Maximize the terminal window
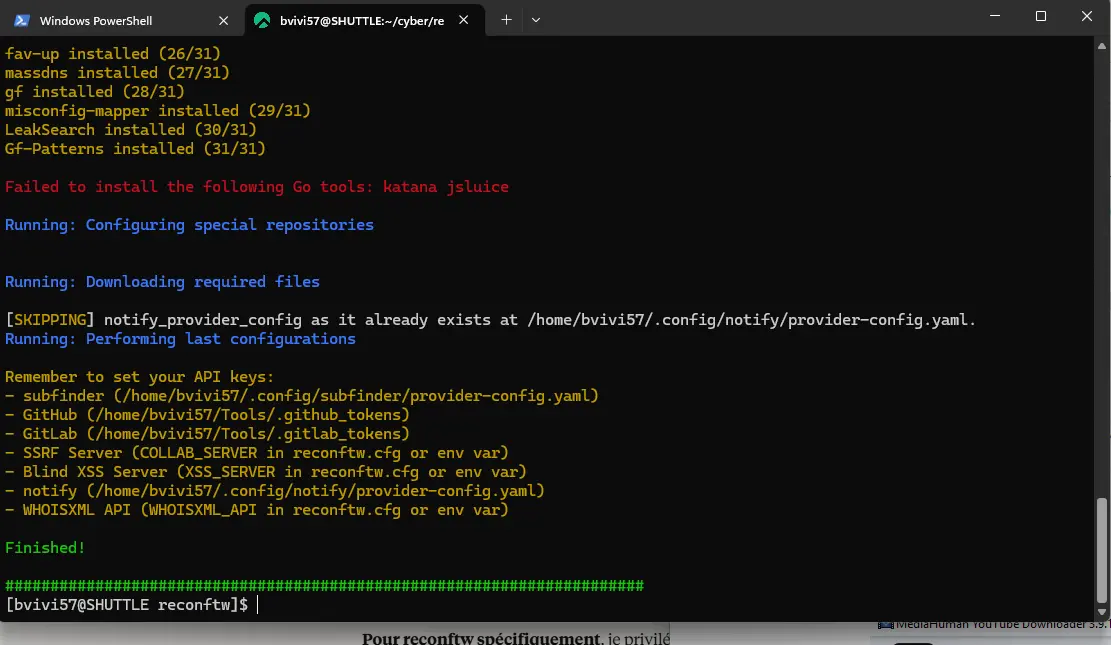 1040,16
